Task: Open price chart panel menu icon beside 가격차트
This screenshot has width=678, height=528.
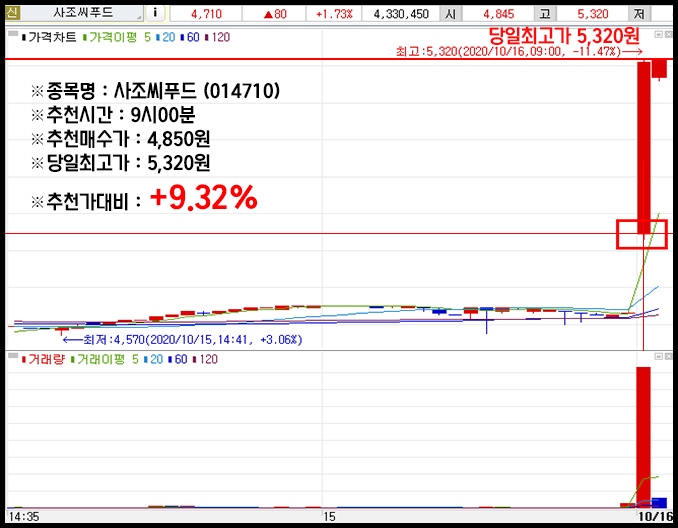Action: tap(13, 33)
